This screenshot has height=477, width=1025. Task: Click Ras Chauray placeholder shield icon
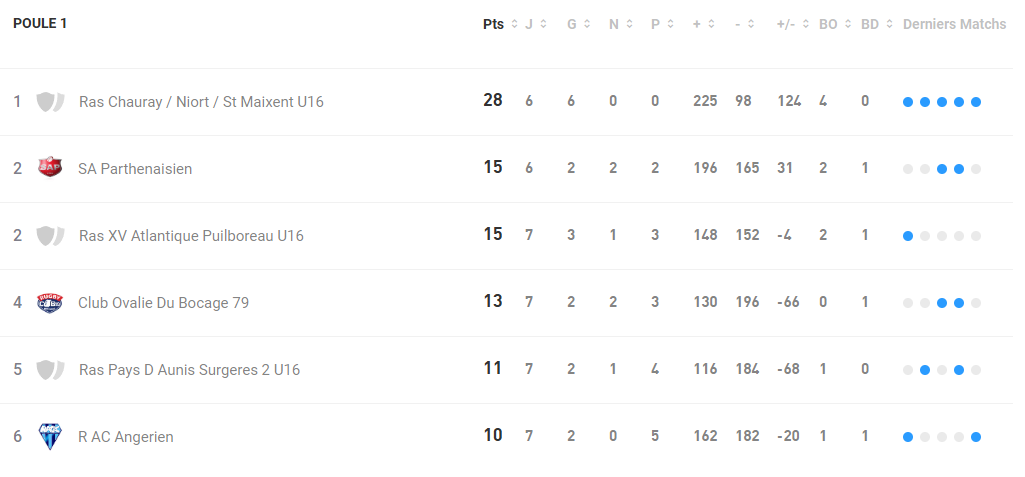coord(50,102)
